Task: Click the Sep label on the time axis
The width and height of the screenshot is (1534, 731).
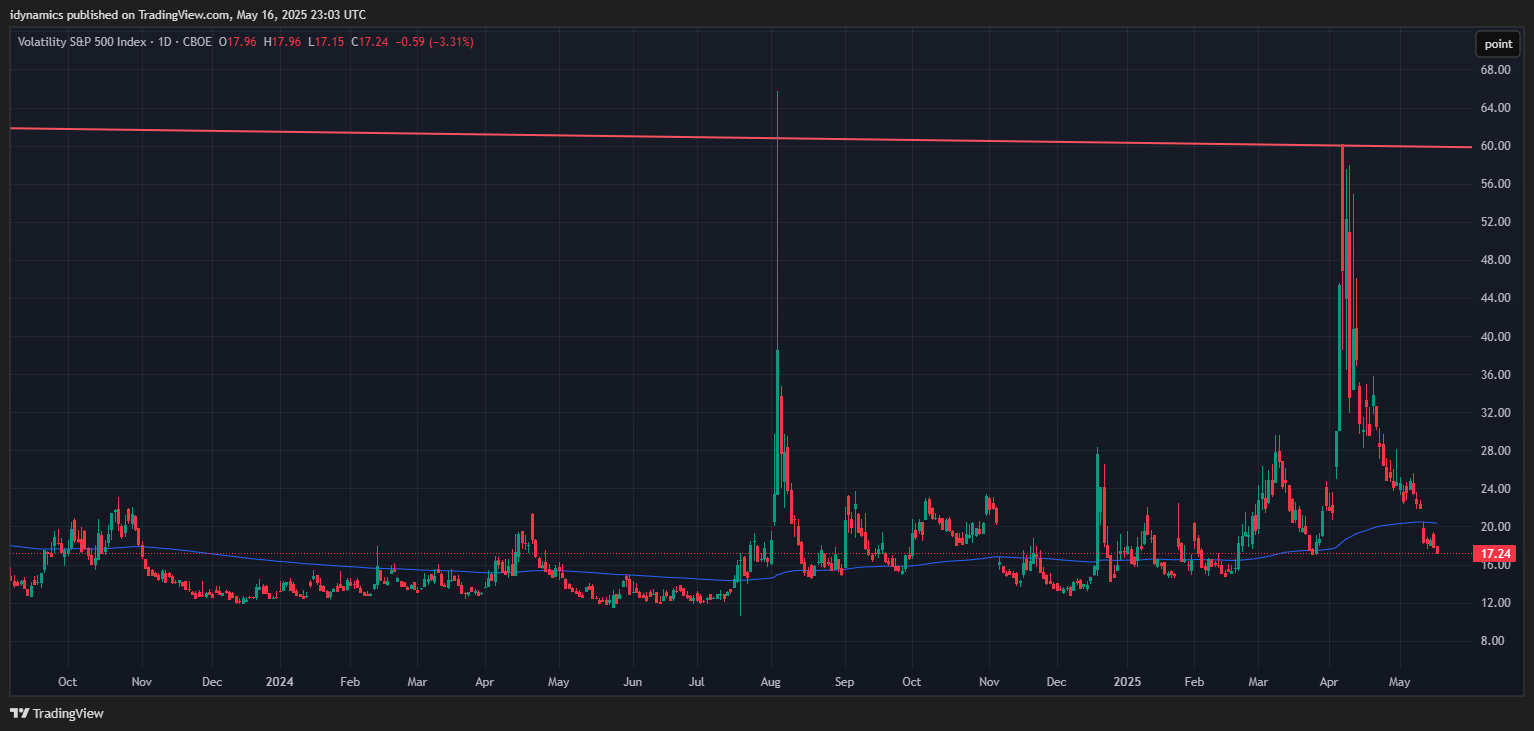Action: point(845,682)
